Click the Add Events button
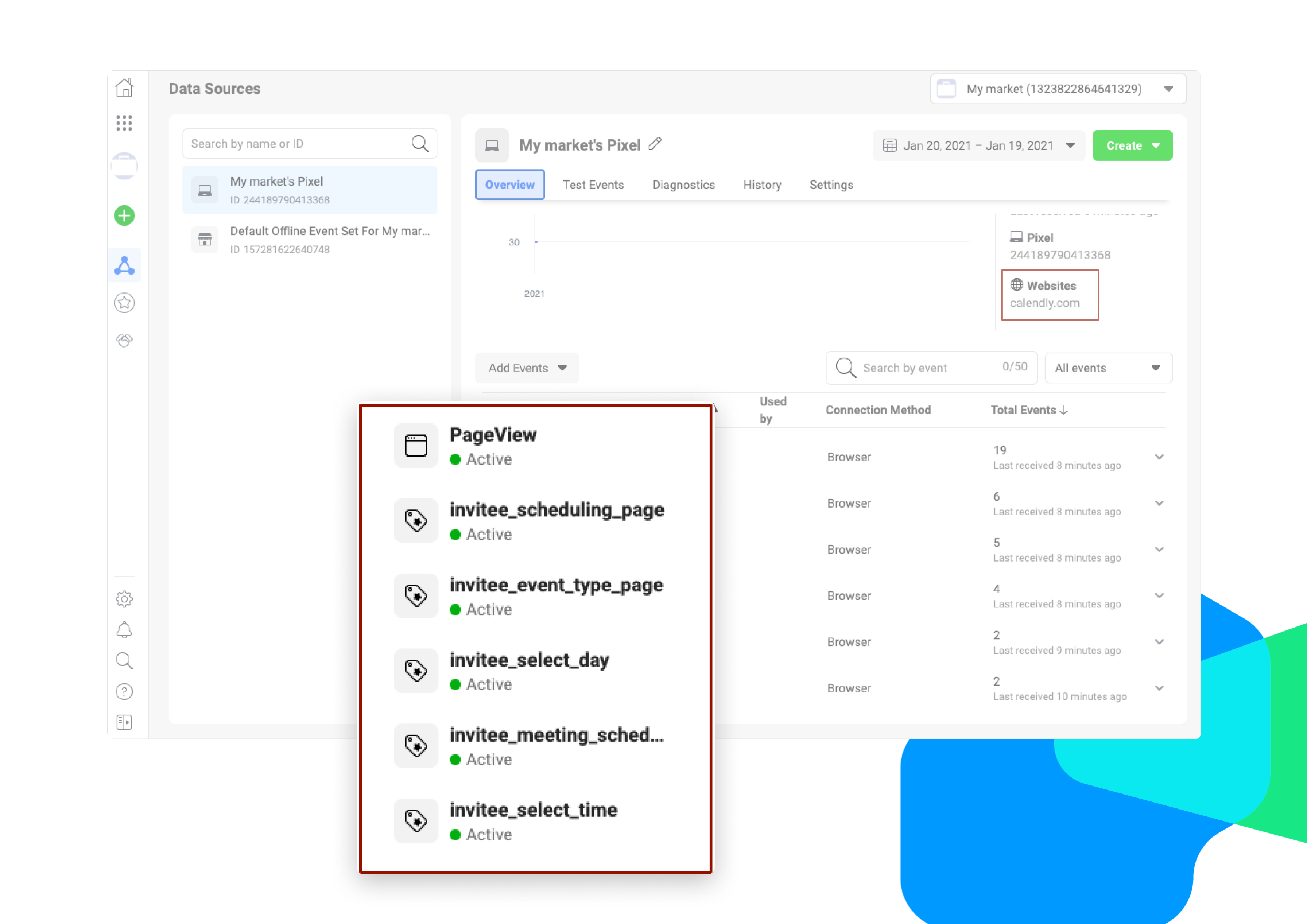 (527, 368)
